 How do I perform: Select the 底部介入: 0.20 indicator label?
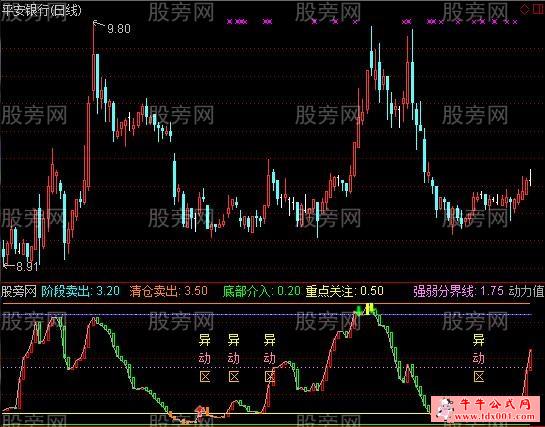tap(262, 291)
